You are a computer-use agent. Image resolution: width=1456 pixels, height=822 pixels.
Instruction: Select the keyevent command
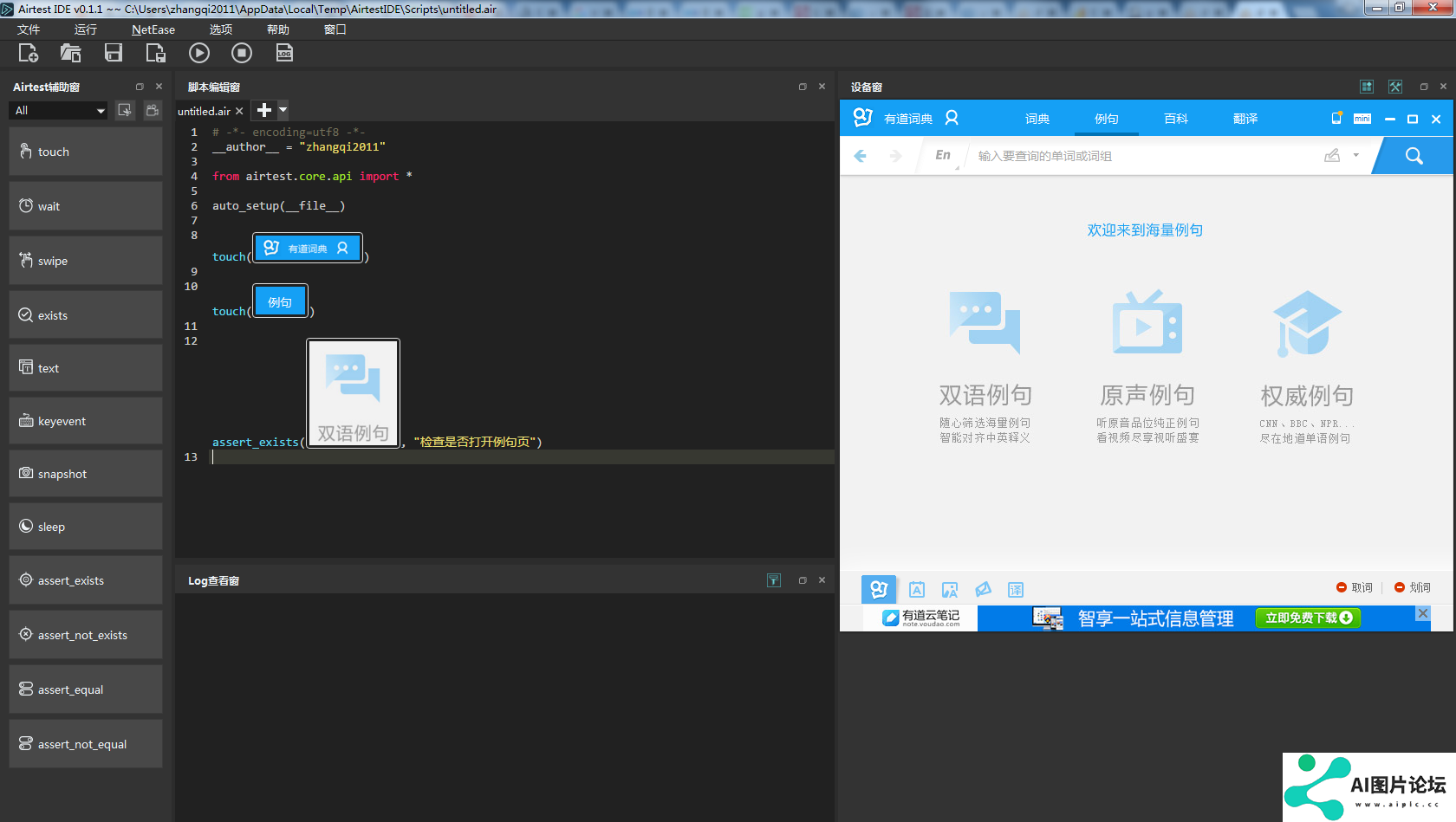(86, 421)
